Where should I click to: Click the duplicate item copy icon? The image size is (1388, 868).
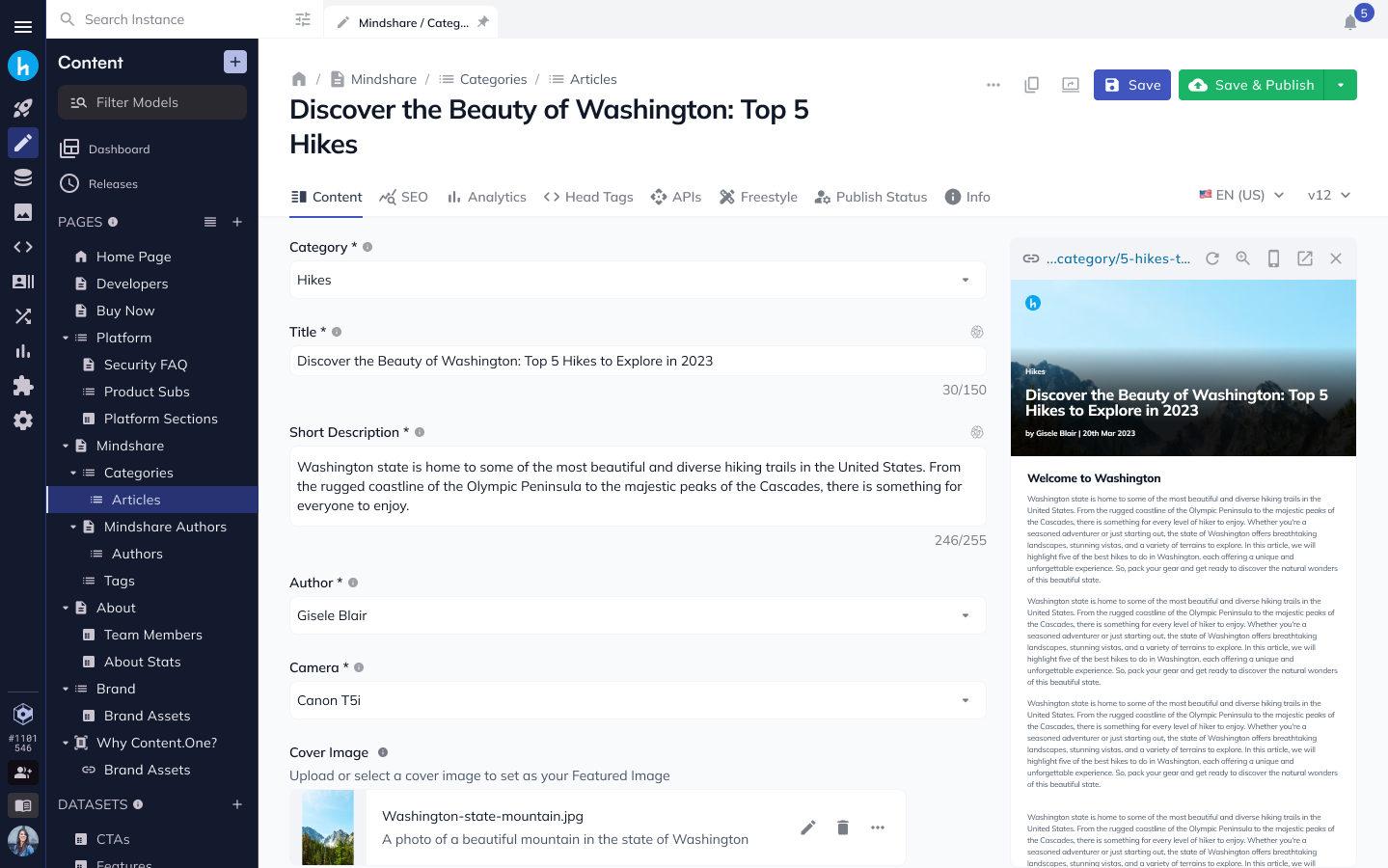[1031, 85]
